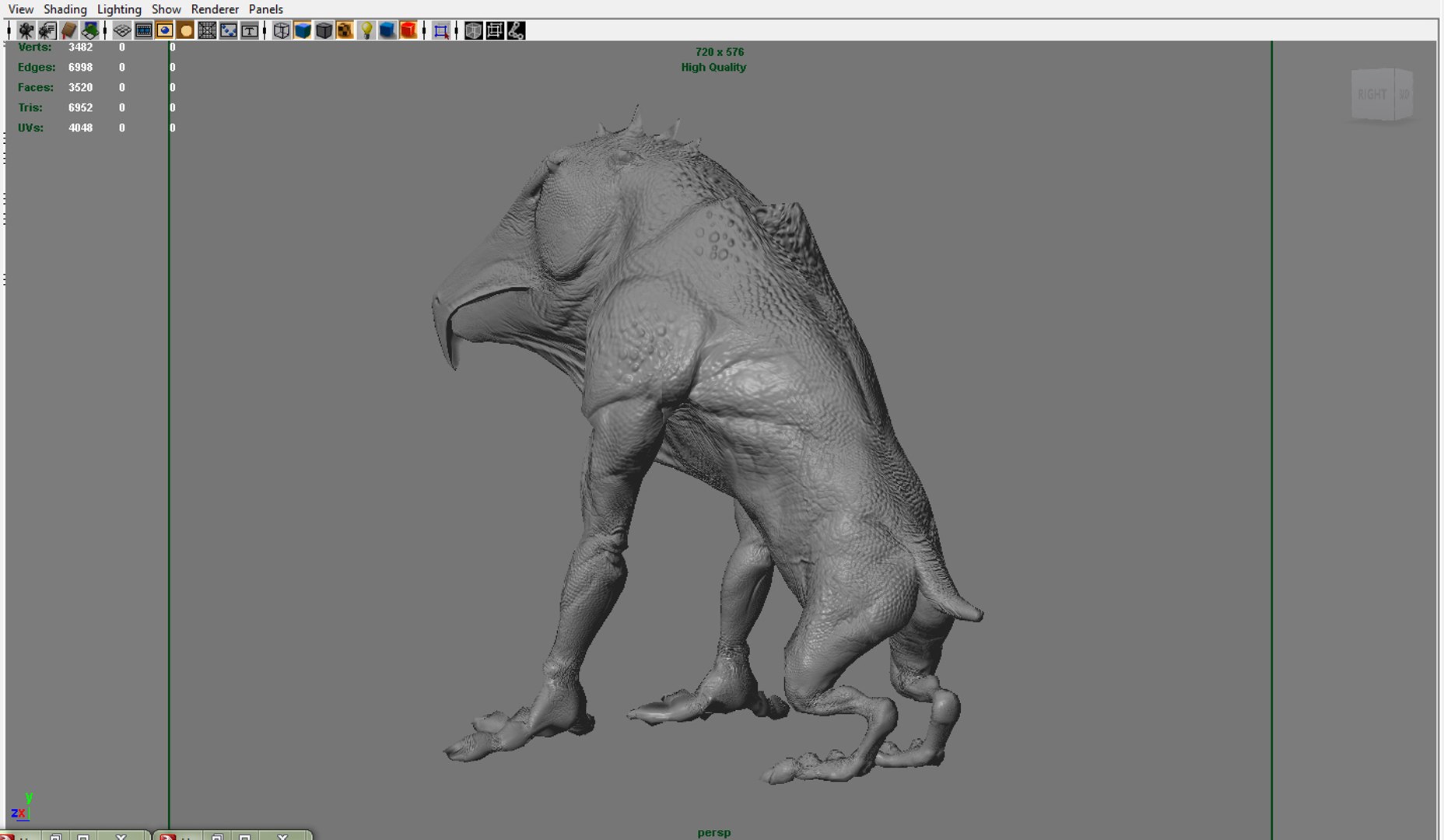1444x840 pixels.
Task: Click the Tris: label in the heads-up display
Action: (x=30, y=108)
